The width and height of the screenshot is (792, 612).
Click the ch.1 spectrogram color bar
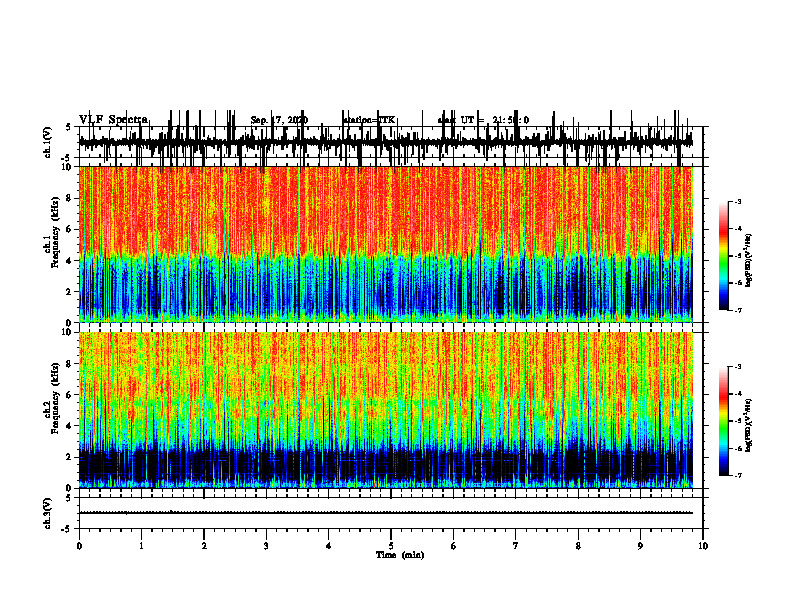point(723,256)
